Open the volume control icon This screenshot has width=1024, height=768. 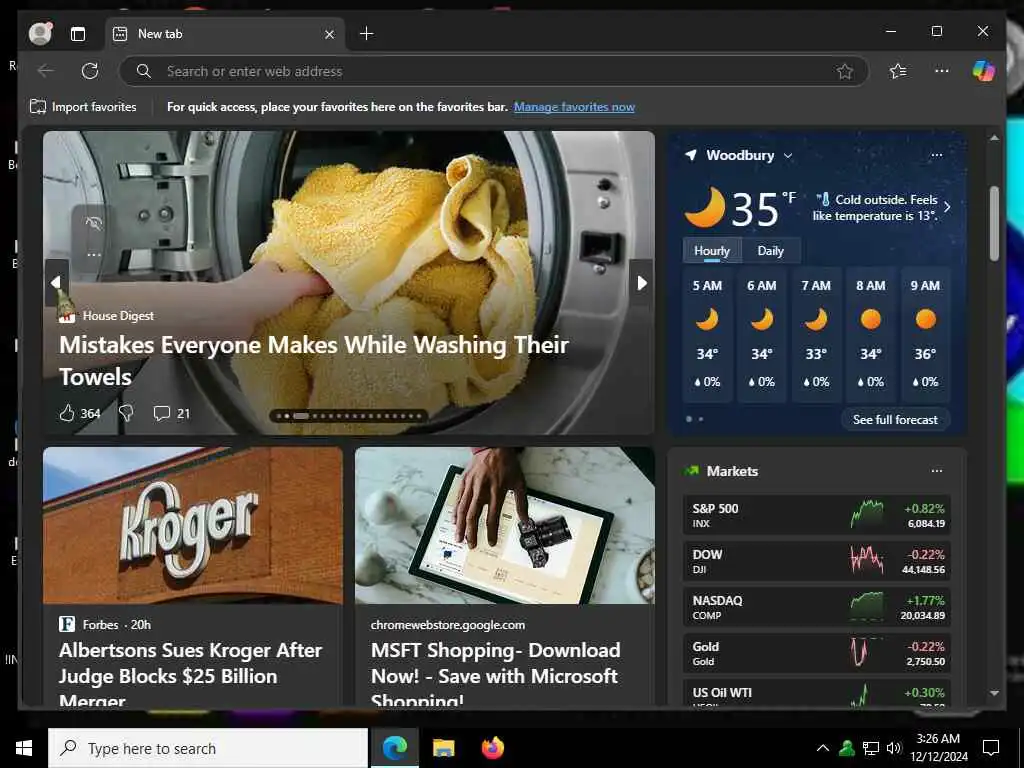pos(894,748)
